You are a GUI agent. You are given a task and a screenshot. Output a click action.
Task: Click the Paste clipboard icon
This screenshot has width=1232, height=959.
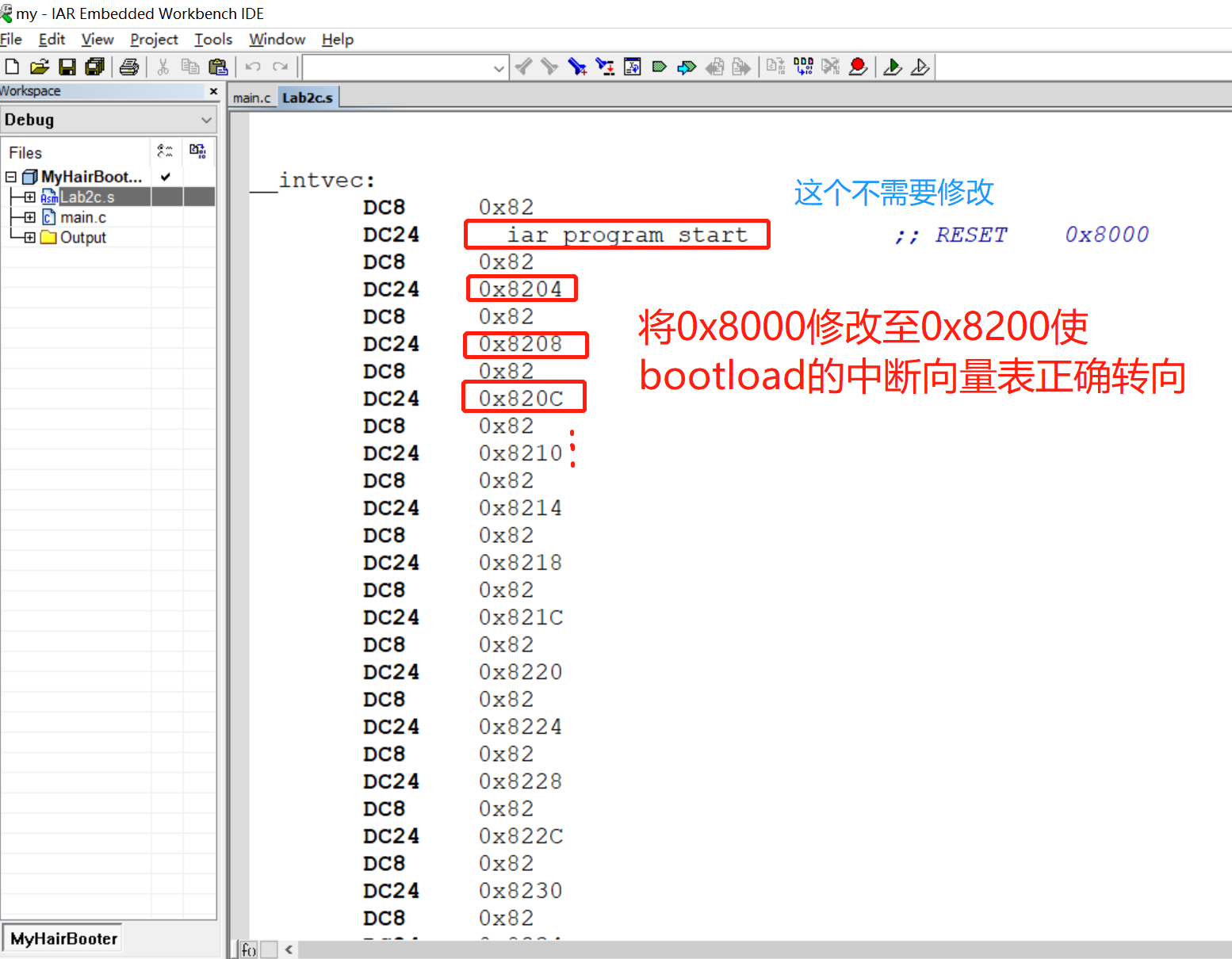point(218,67)
